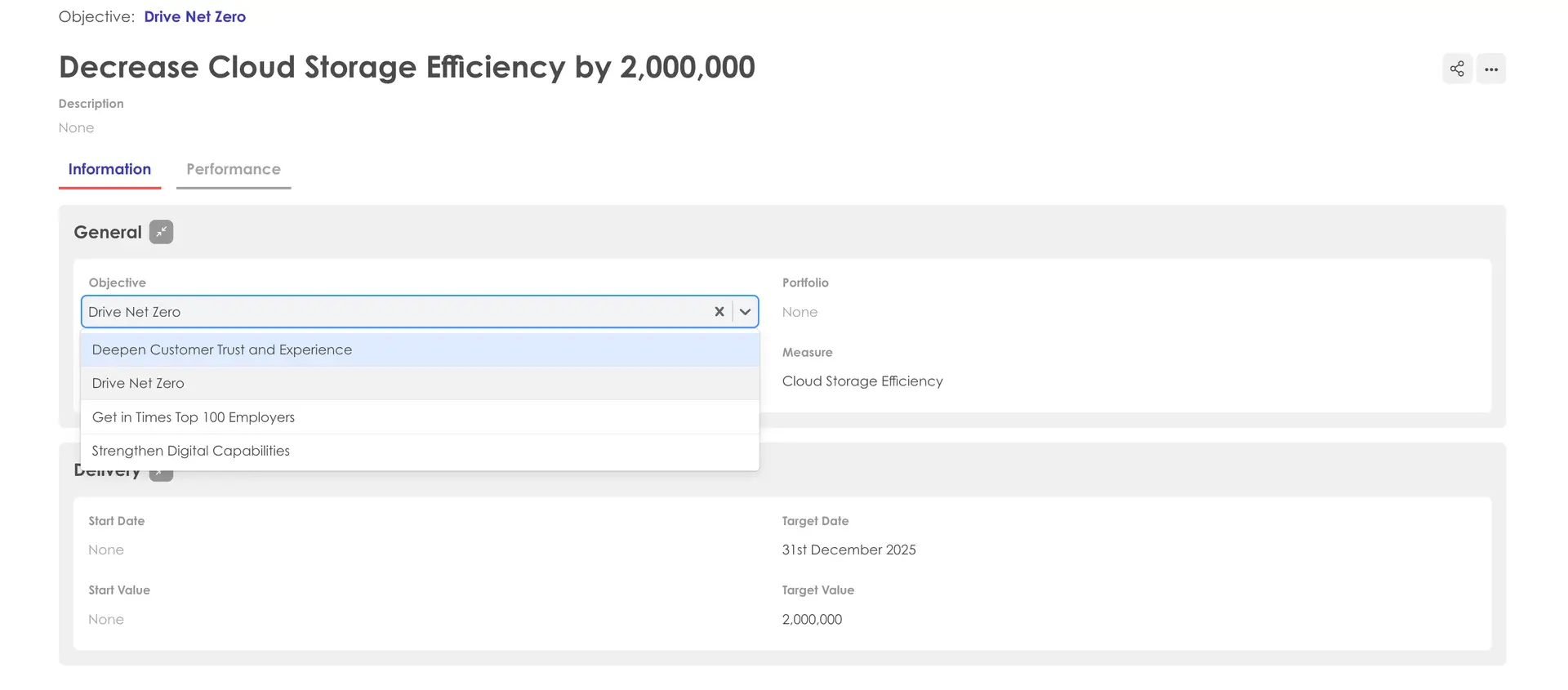The width and height of the screenshot is (1568, 690).
Task: Click the Target Value label
Action: click(x=817, y=590)
